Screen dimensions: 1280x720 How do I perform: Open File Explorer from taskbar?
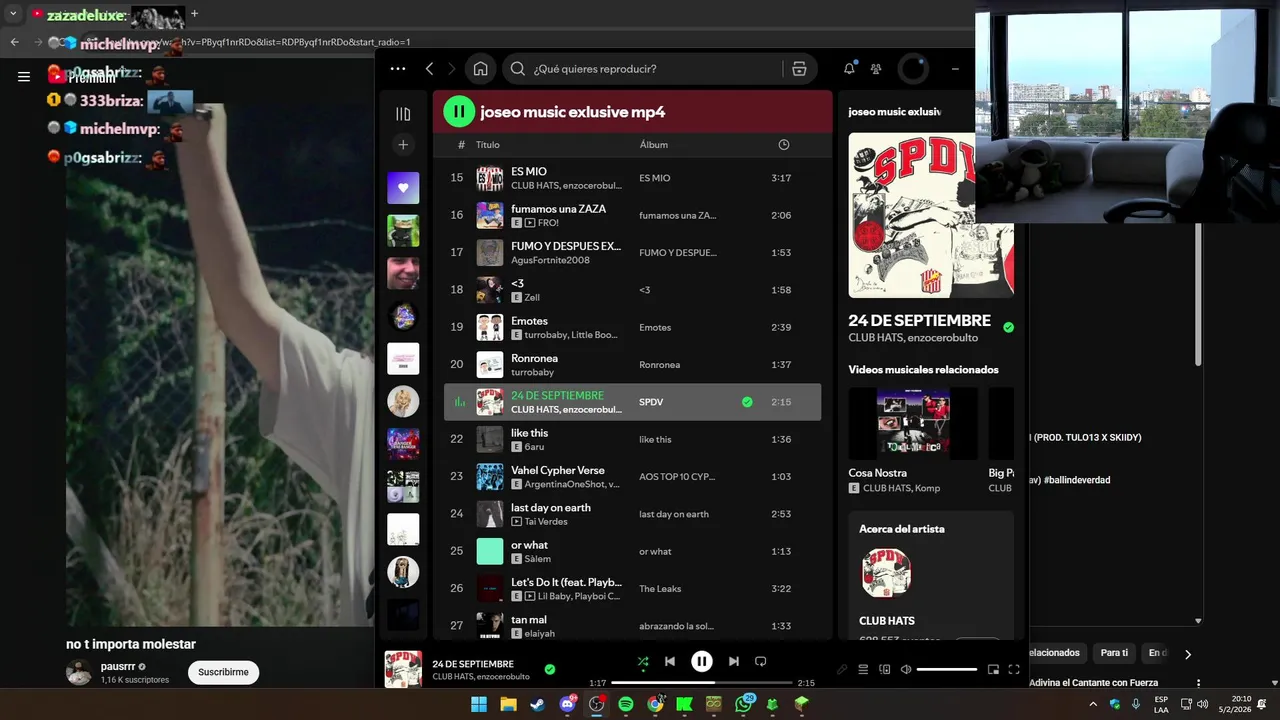coord(508,704)
